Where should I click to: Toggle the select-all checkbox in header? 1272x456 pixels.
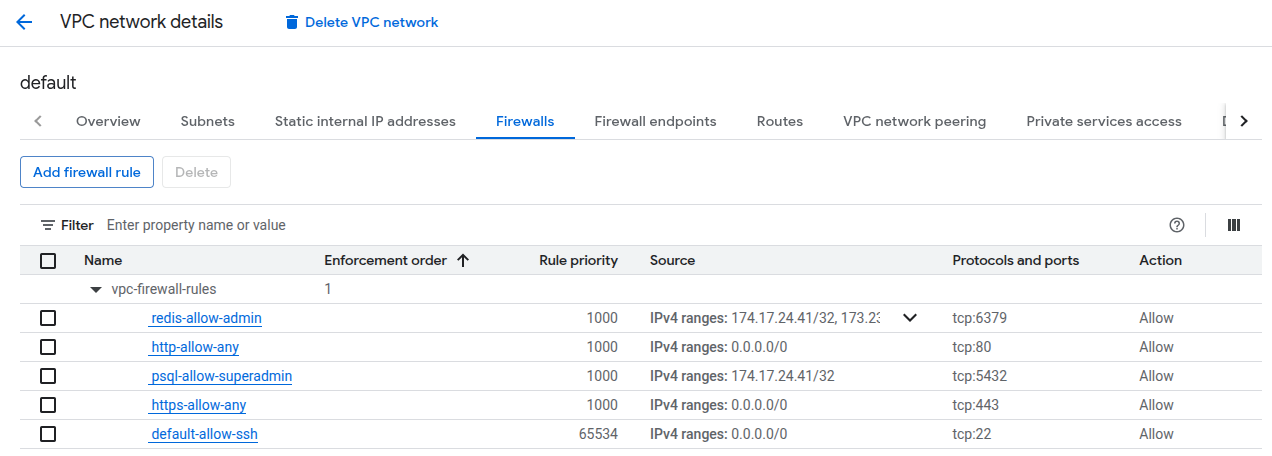[x=48, y=261]
